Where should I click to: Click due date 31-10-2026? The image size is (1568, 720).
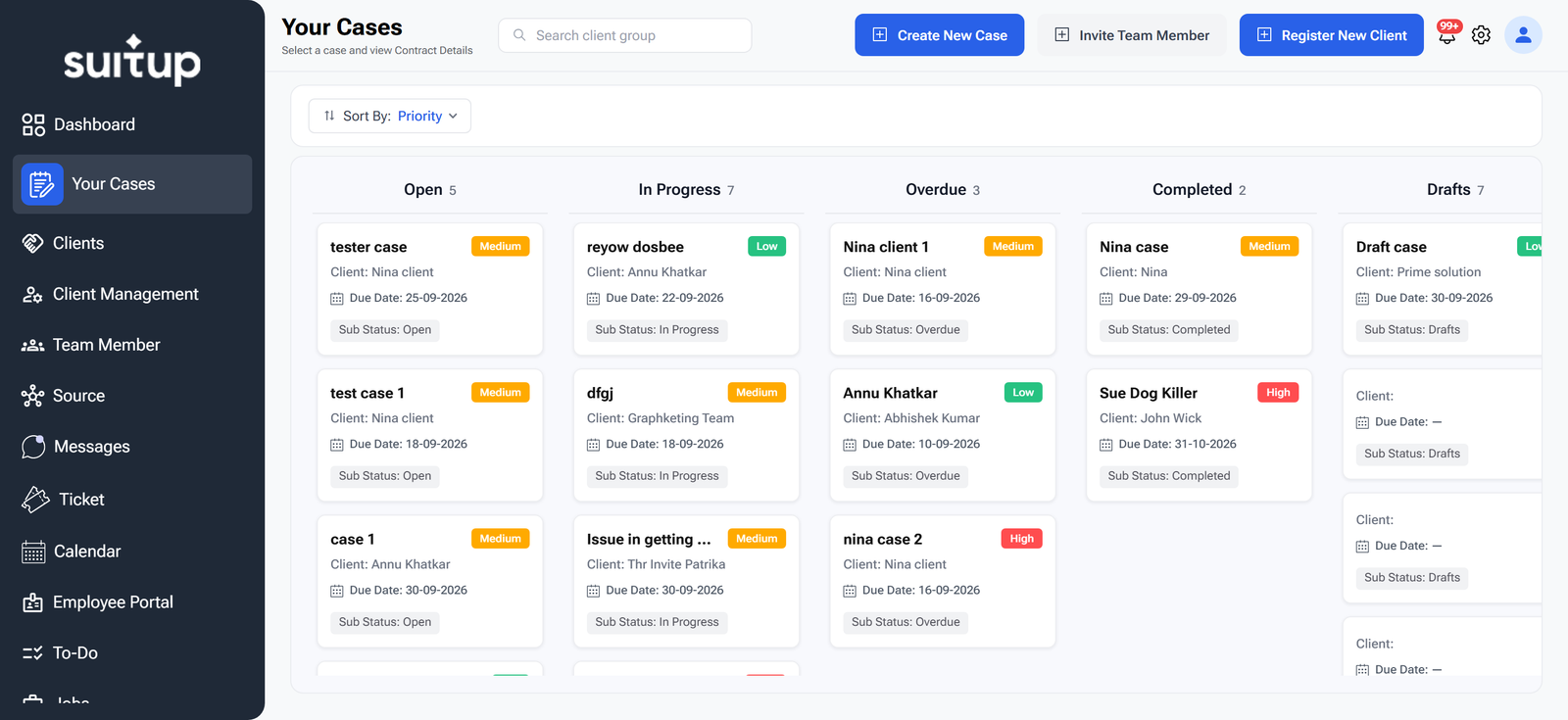pos(1178,444)
